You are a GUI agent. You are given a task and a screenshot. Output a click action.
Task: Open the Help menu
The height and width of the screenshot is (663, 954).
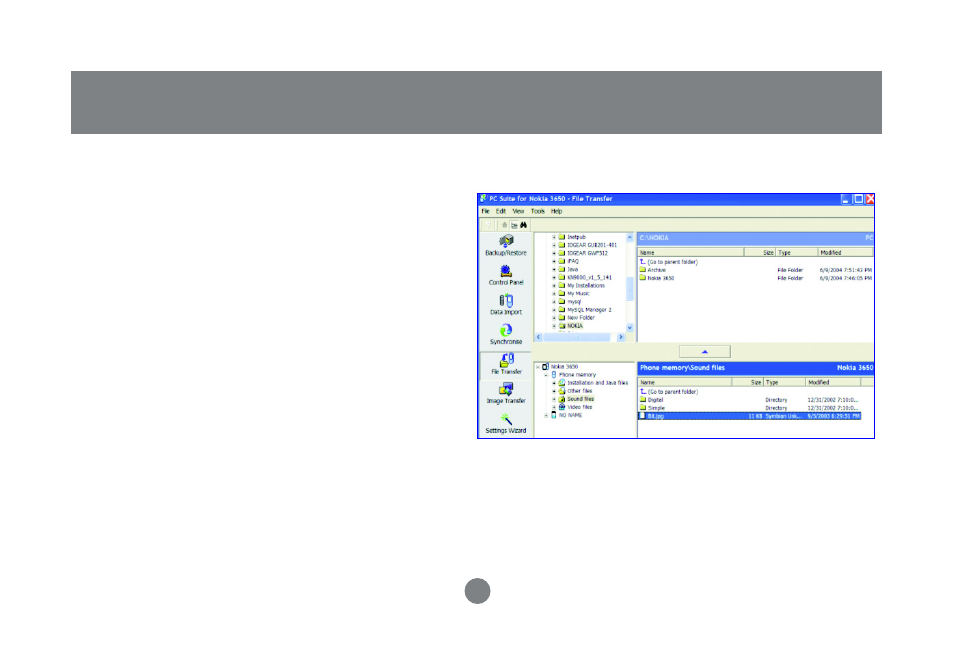[x=557, y=212]
